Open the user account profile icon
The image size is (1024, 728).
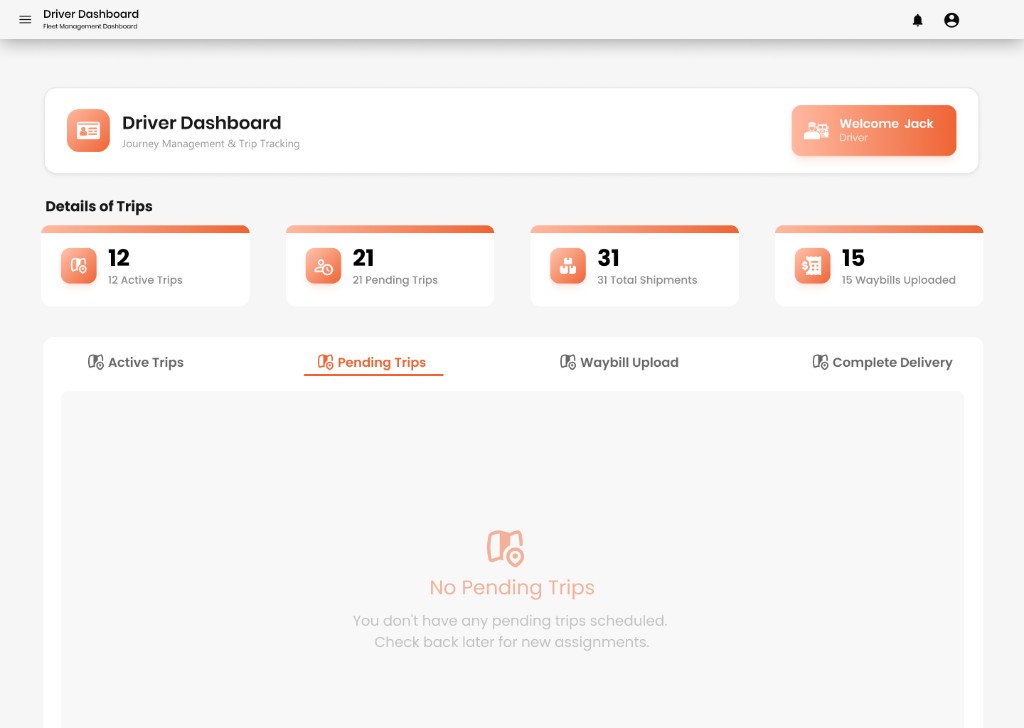[x=952, y=20]
